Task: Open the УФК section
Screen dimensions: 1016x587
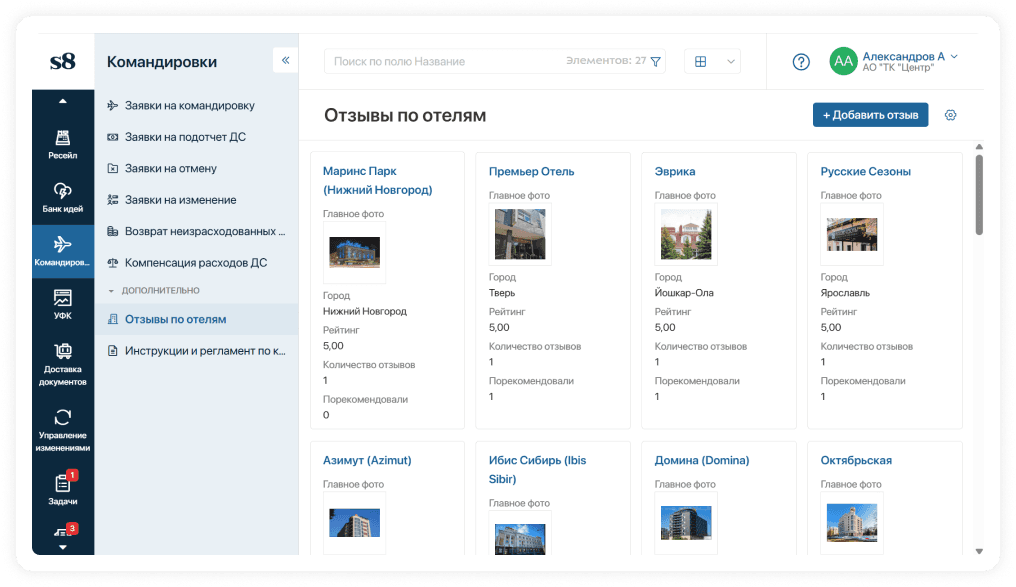Action: tap(63, 305)
